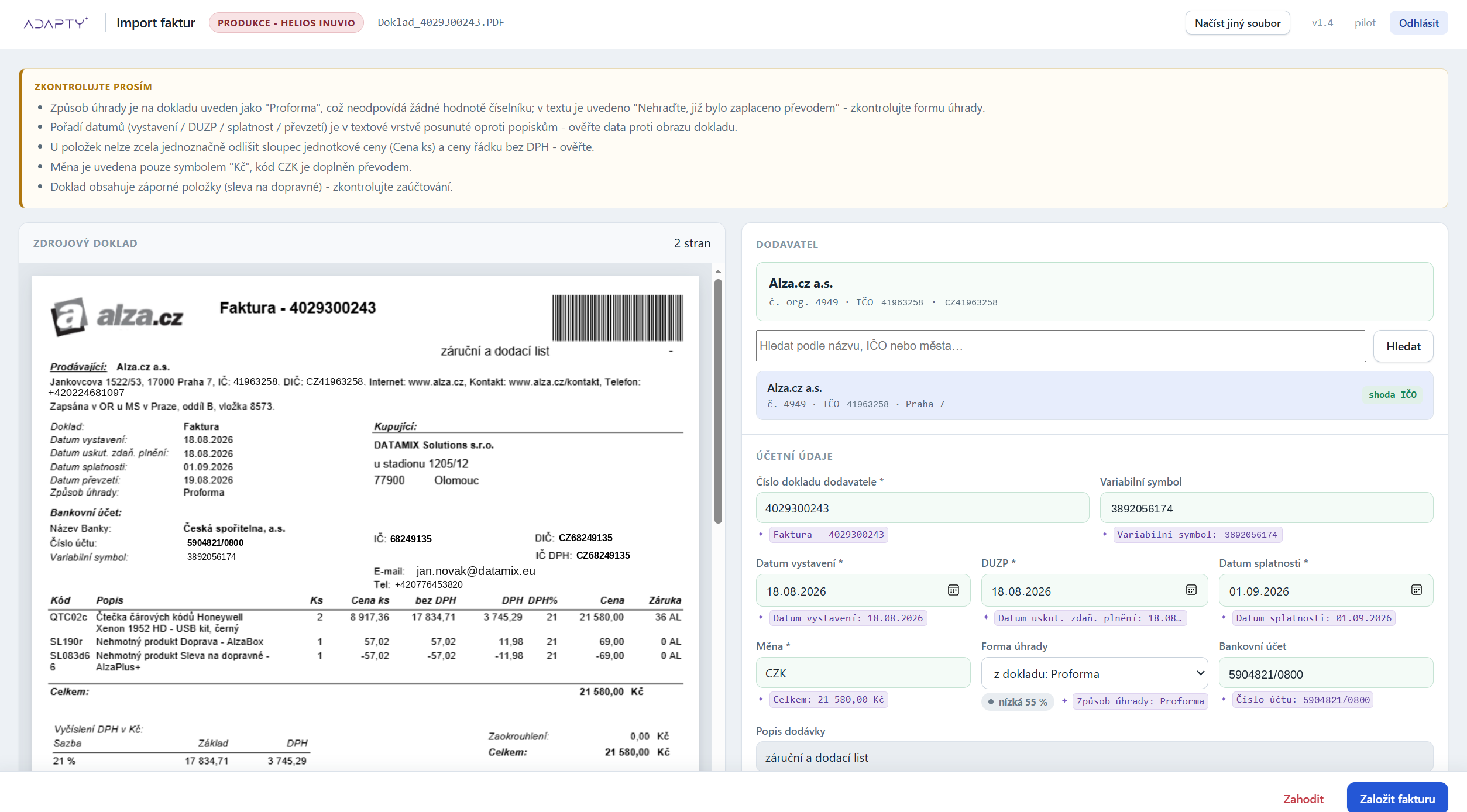The height and width of the screenshot is (812, 1467).
Task: Apply the Datum uskut. zdaň. plnění suggestion chip
Action: [1090, 618]
